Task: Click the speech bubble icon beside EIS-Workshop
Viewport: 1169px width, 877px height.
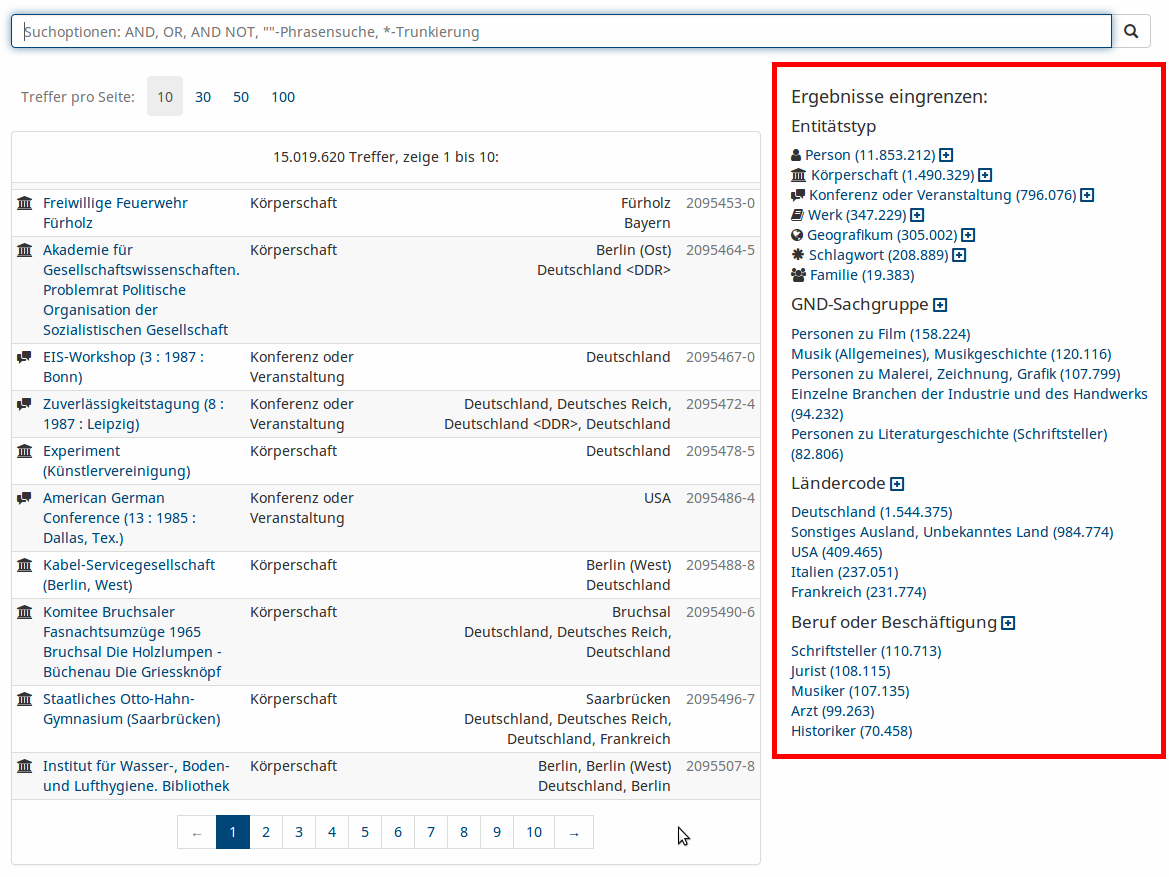Action: tap(25, 357)
